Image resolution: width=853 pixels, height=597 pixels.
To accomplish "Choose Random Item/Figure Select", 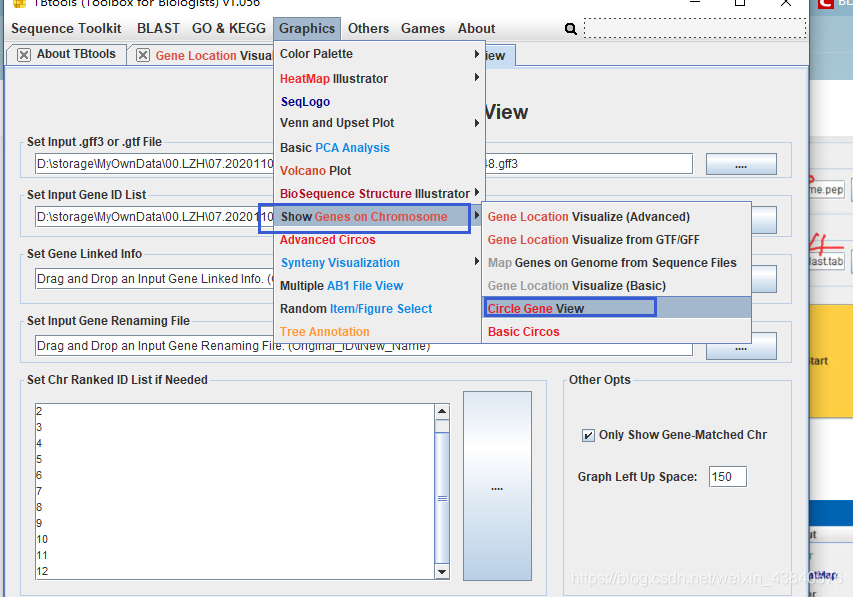I will (x=379, y=309).
